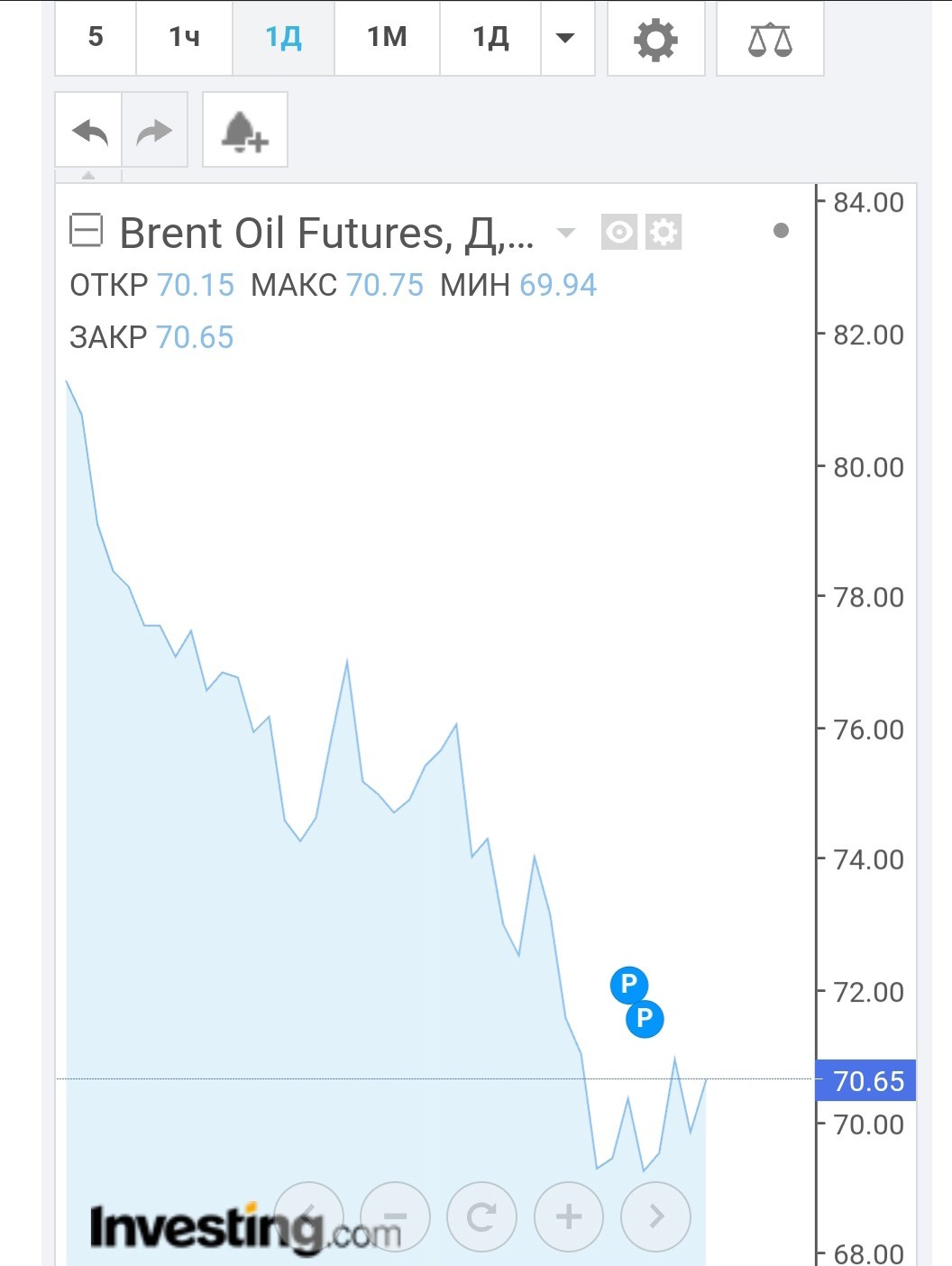Screen dimensions: 952x1266
Task: Reset chart view with circular arrow
Action: (482, 1216)
